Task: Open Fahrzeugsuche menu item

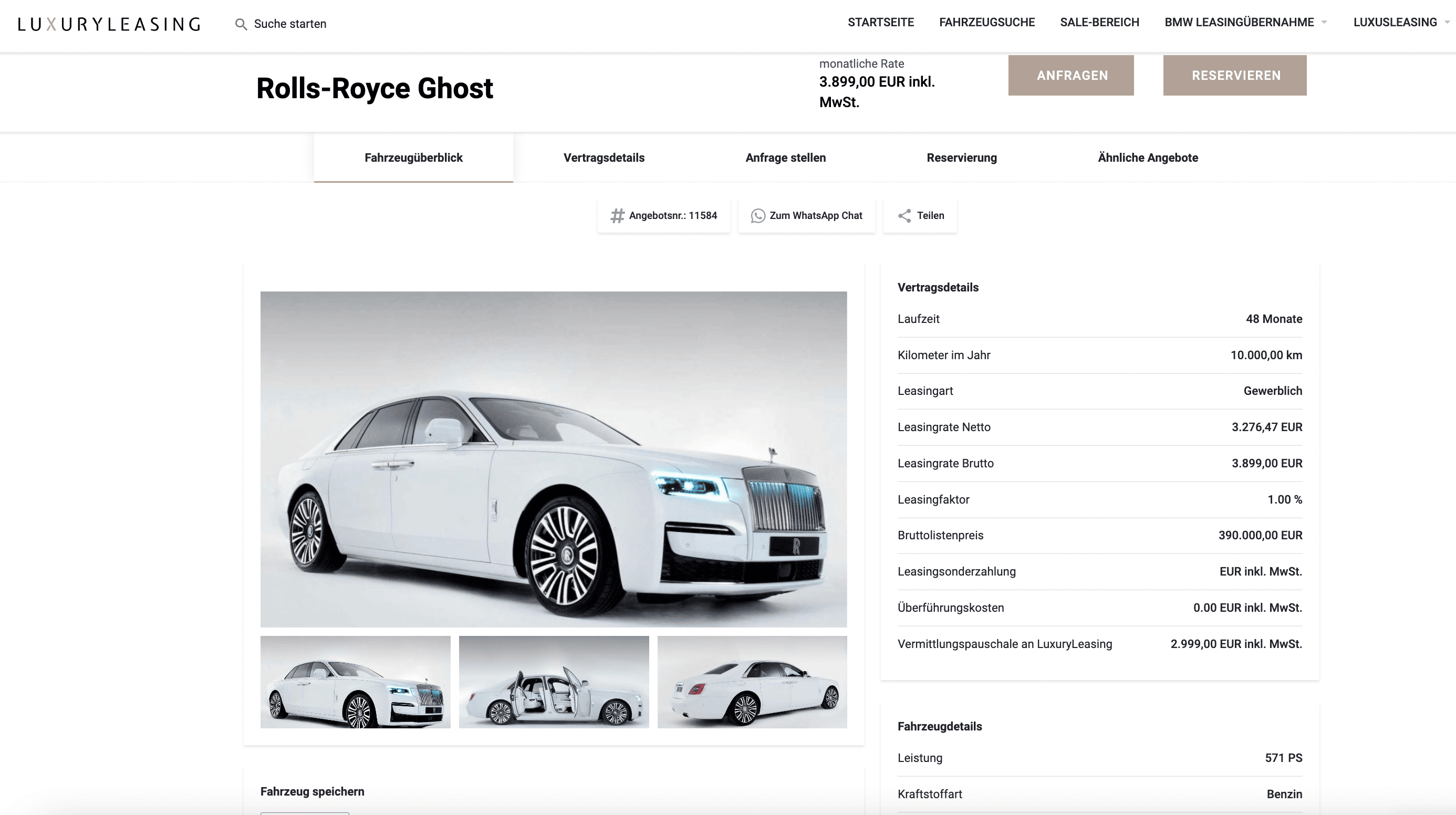Action: click(987, 22)
